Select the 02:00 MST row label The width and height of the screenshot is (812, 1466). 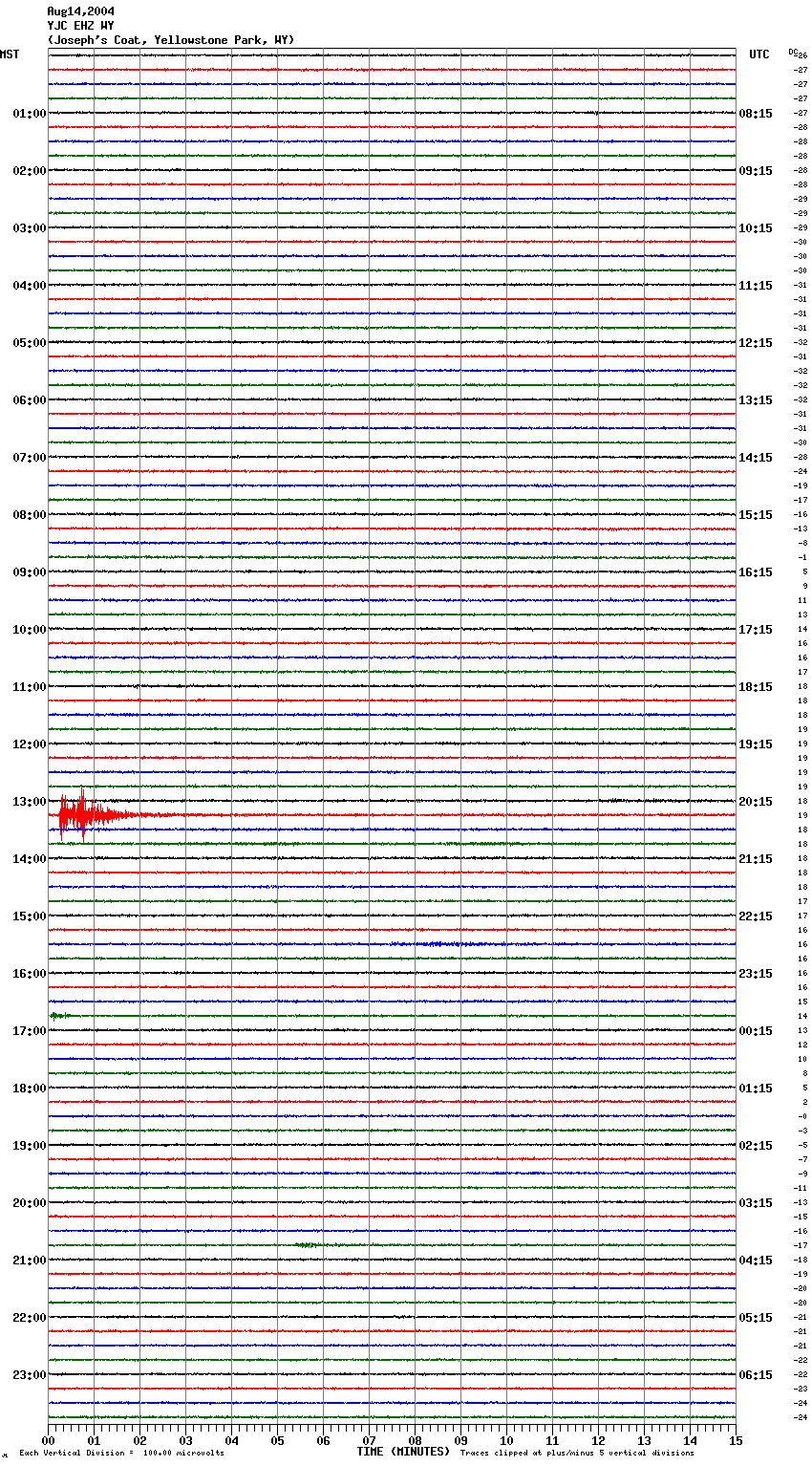tap(30, 171)
